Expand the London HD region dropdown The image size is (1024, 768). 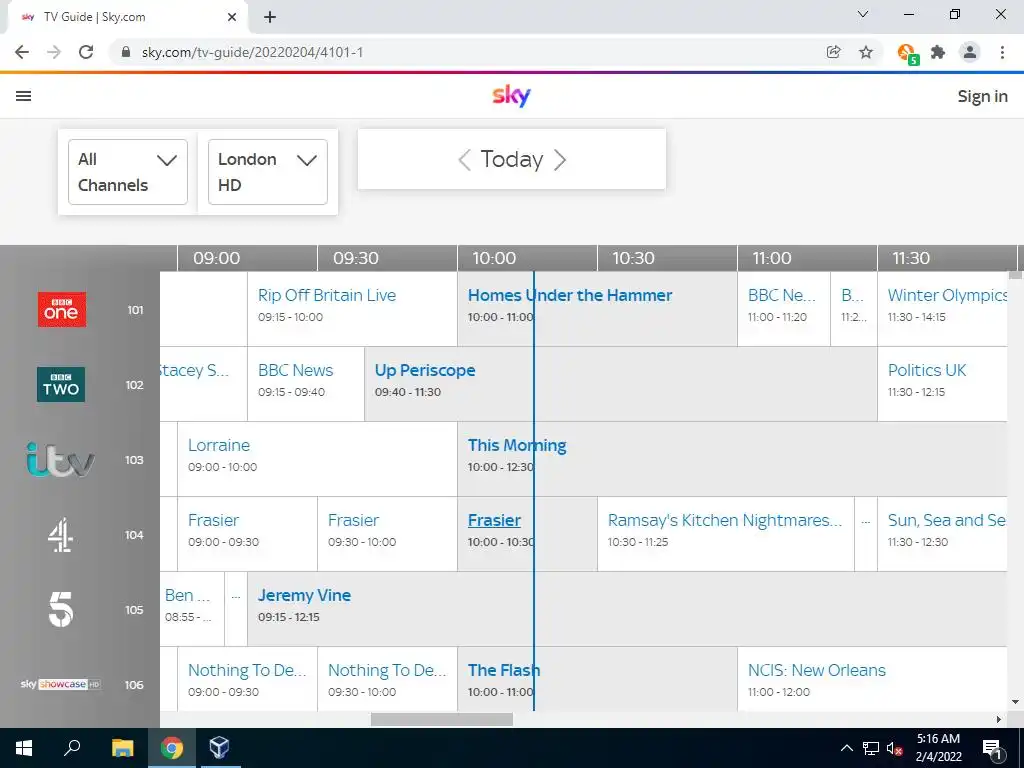coord(268,172)
